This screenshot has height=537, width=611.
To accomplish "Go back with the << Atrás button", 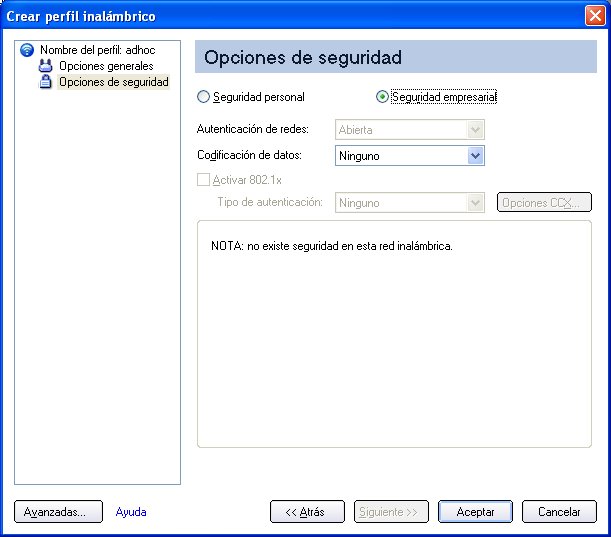I will pyautogui.click(x=307, y=512).
